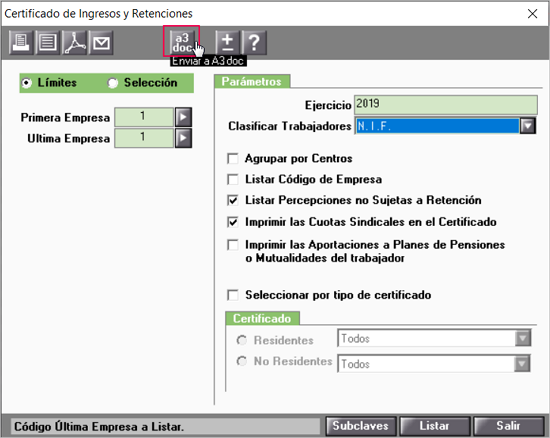The height and width of the screenshot is (438, 550).
Task: Enable Agrupar por Centros checkbox
Action: click(x=233, y=159)
